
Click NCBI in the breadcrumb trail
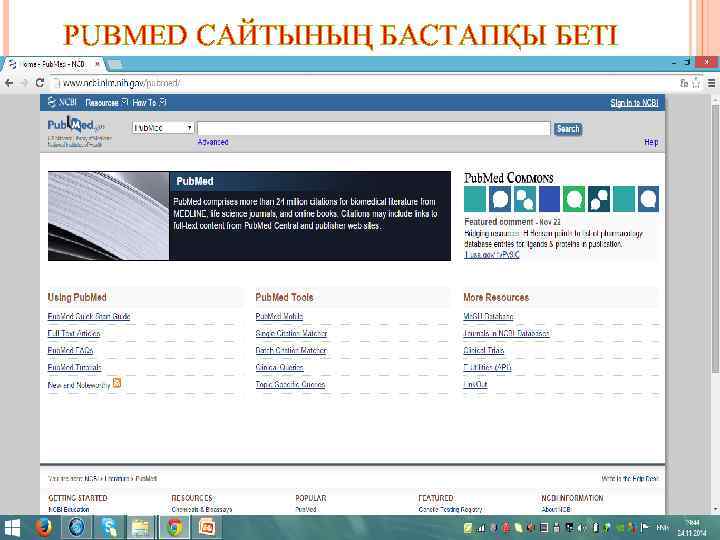[x=90, y=478]
